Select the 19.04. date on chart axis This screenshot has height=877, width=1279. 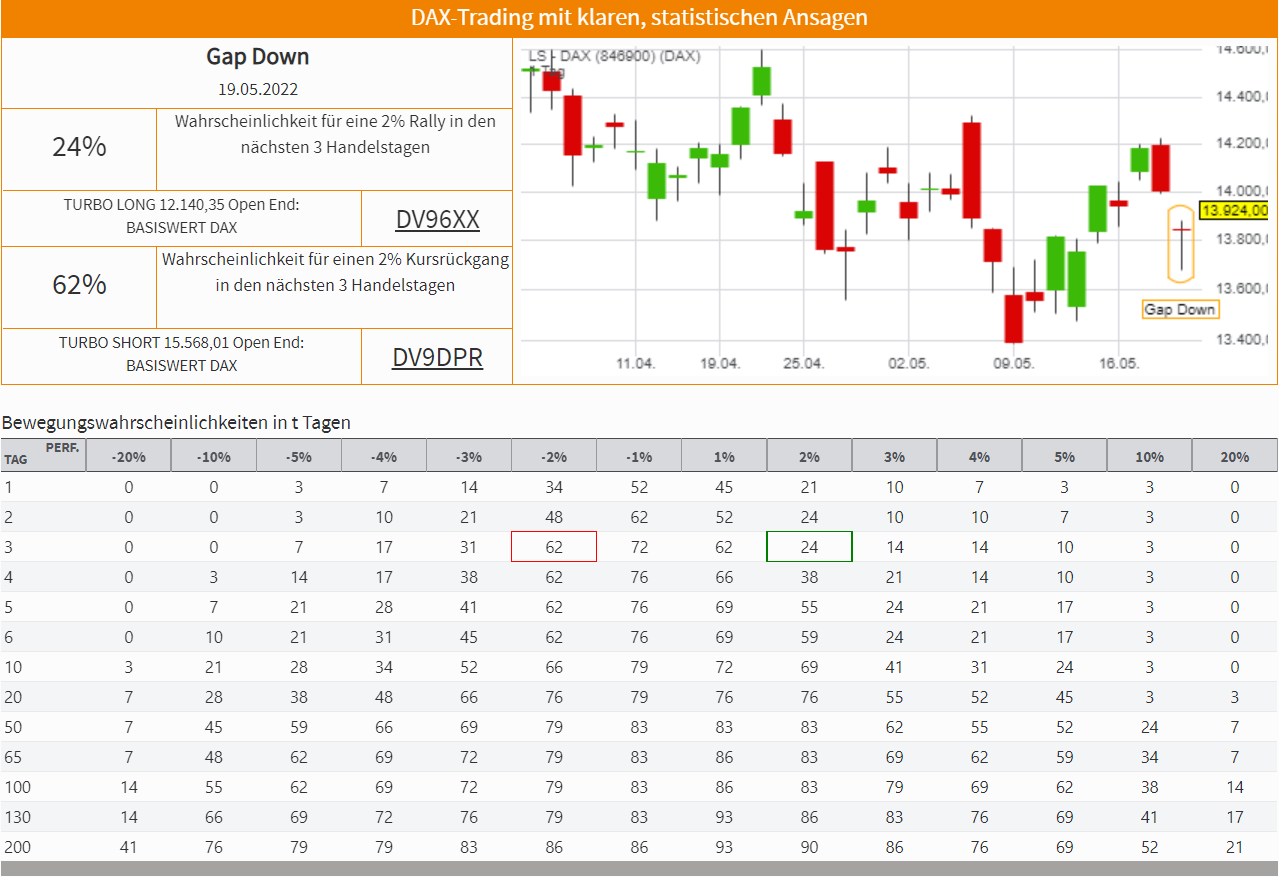coord(720,364)
